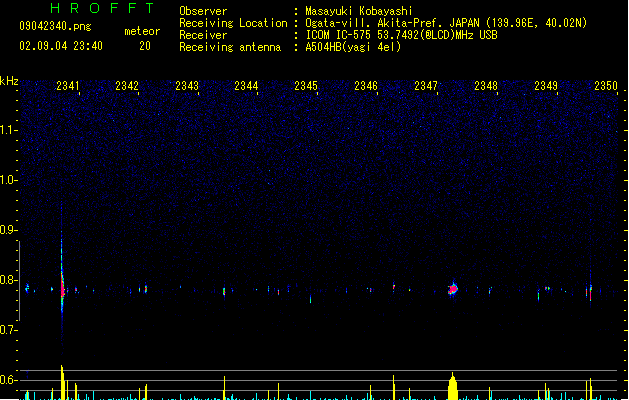629x400 pixels.
Task: Click the 0.8 kHz frequency label
Action: (8, 280)
